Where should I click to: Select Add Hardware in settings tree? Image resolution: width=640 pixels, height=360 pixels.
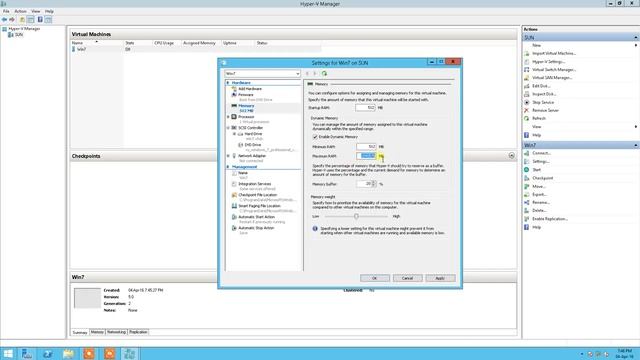click(250, 89)
